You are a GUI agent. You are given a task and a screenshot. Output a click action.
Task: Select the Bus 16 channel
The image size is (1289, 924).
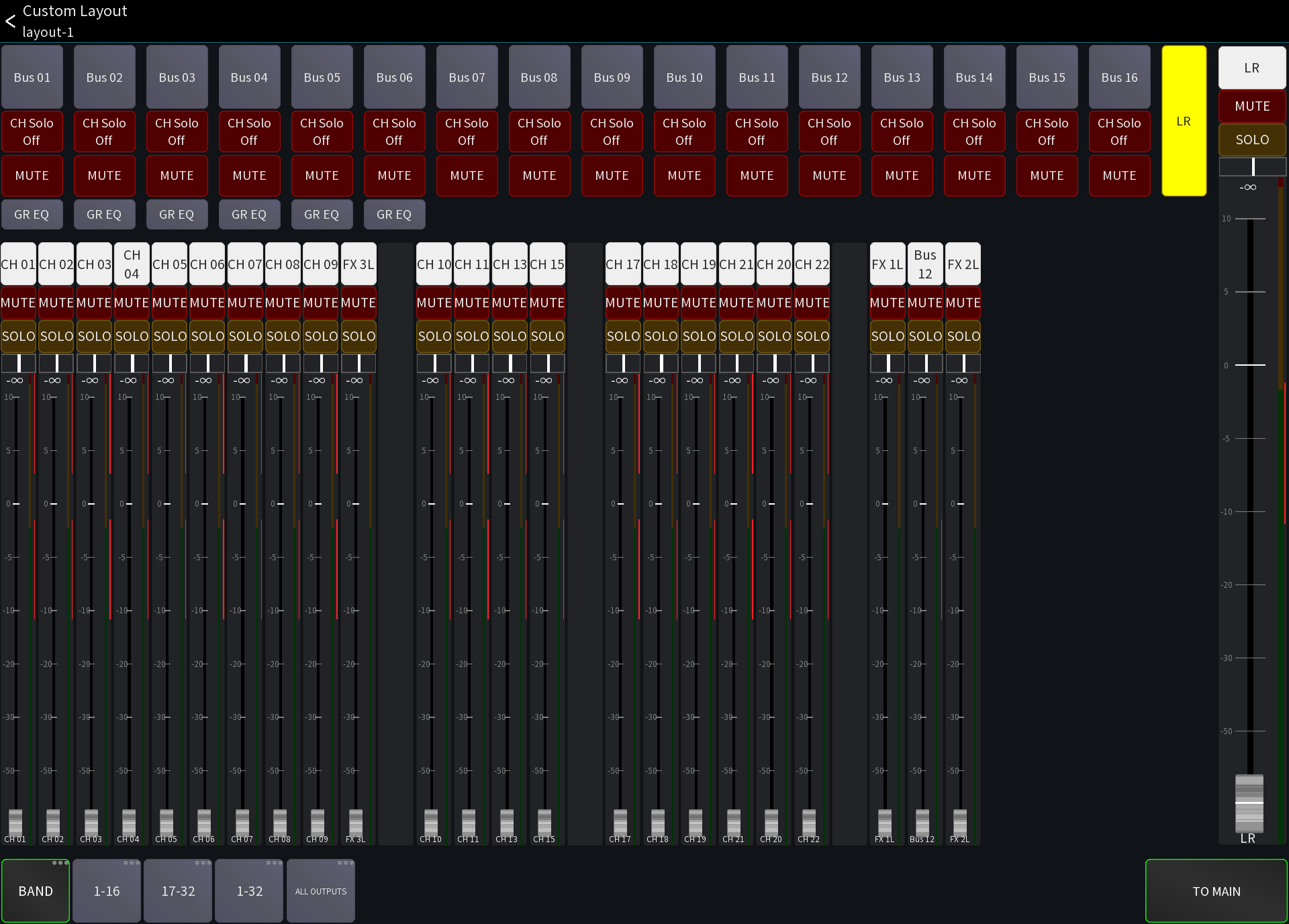tap(1119, 76)
